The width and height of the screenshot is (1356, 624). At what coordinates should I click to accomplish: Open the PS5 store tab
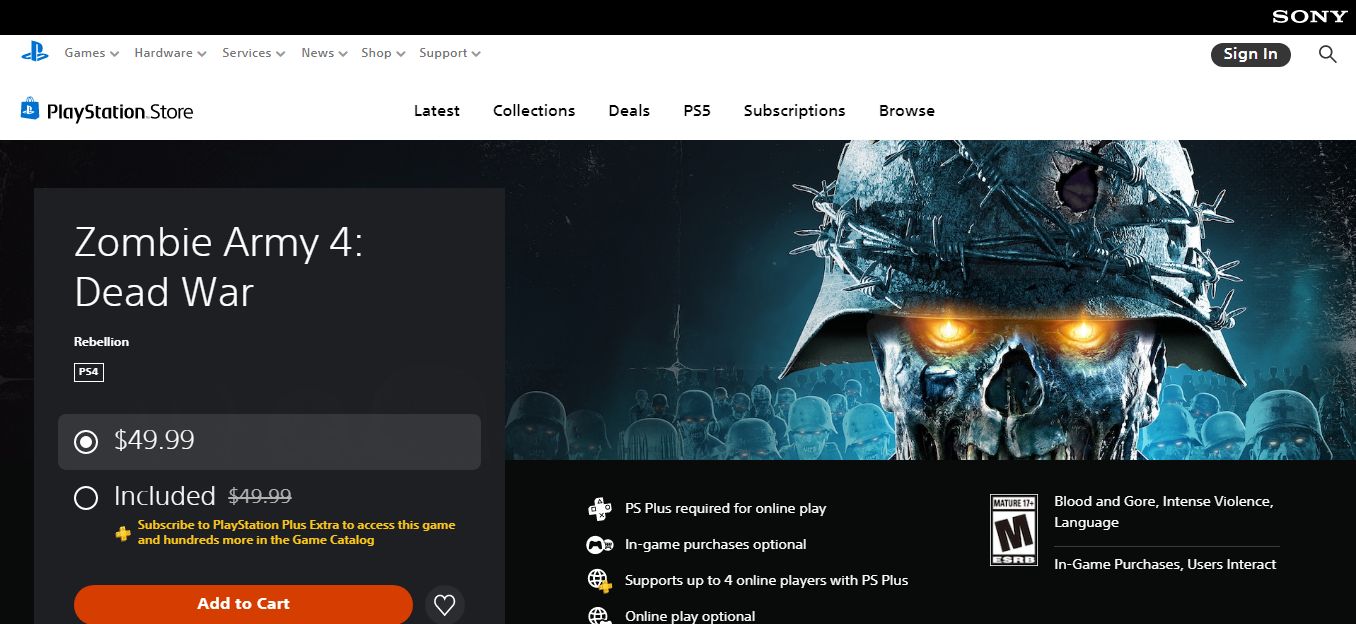(697, 111)
